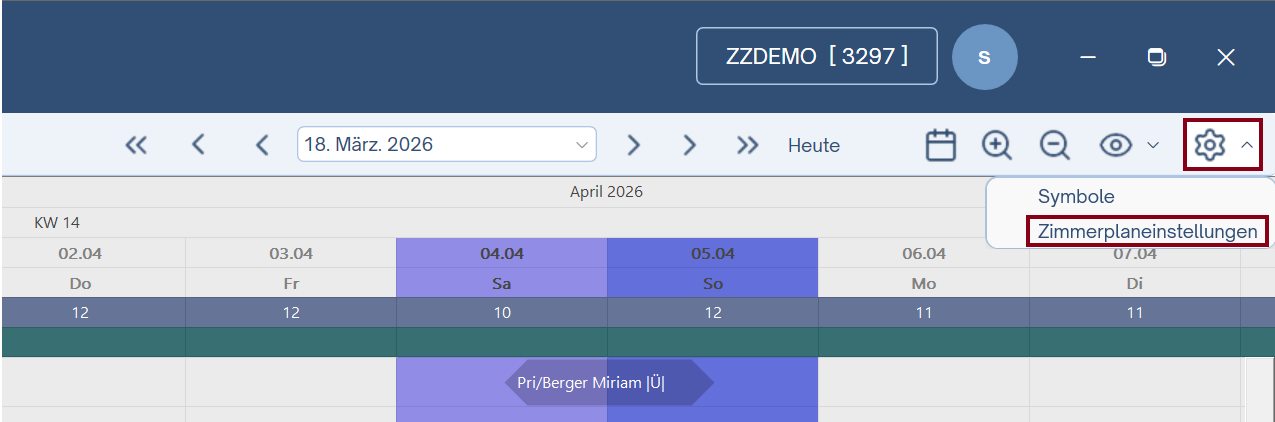Viewport: 1275px width, 422px height.
Task: Click the eye view icon
Action: click(x=1116, y=145)
